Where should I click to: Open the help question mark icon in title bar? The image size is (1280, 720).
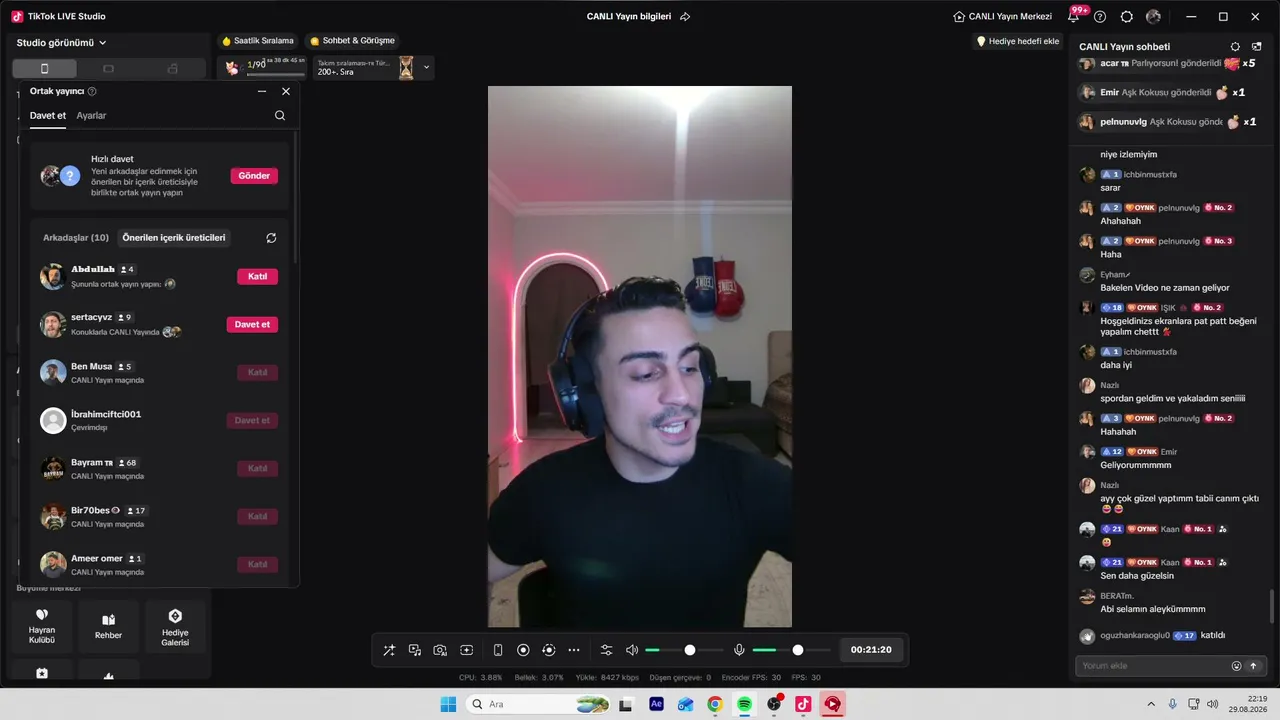pyautogui.click(x=1100, y=17)
